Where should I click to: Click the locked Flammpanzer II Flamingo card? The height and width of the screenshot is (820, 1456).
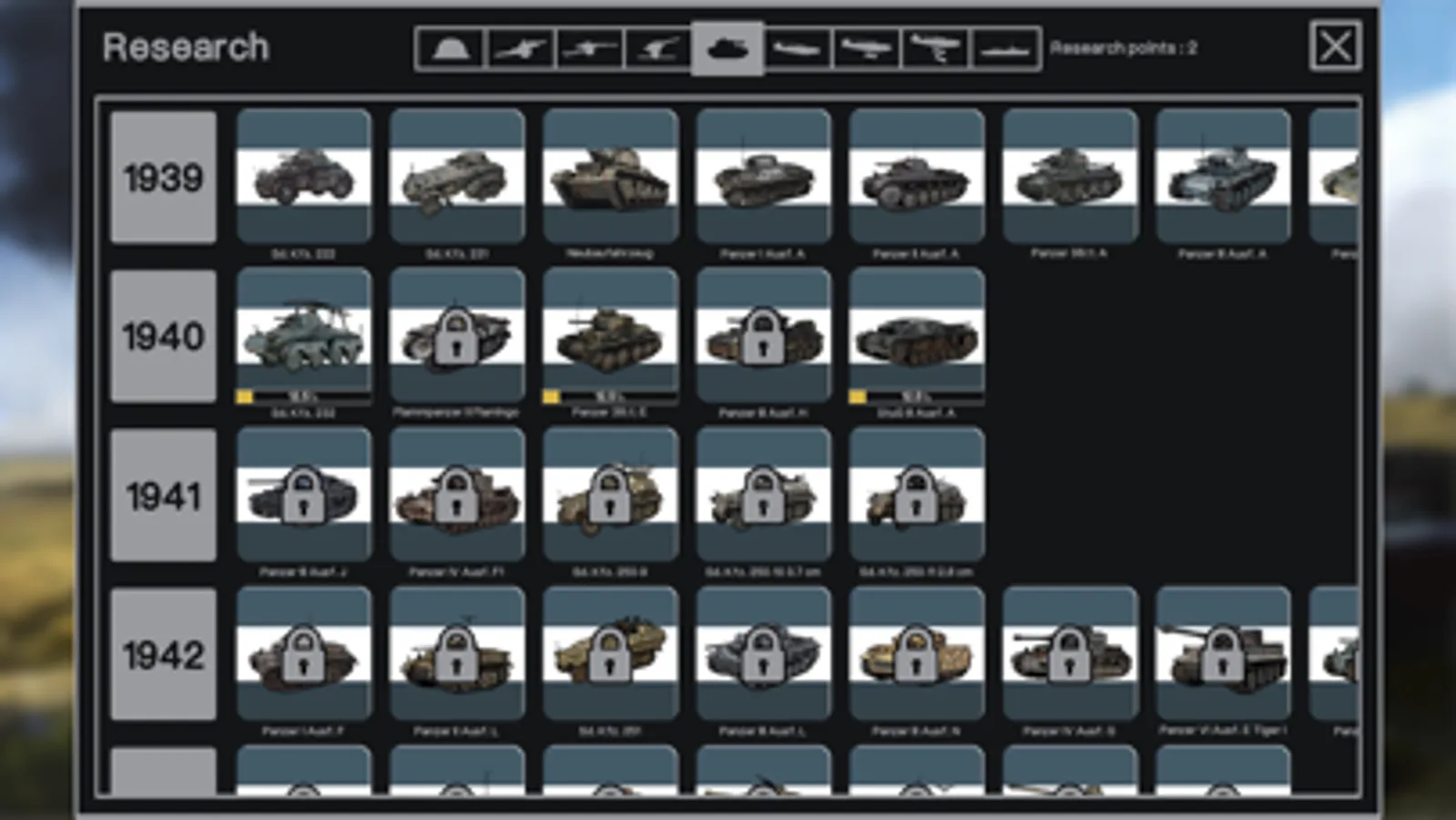pos(457,335)
